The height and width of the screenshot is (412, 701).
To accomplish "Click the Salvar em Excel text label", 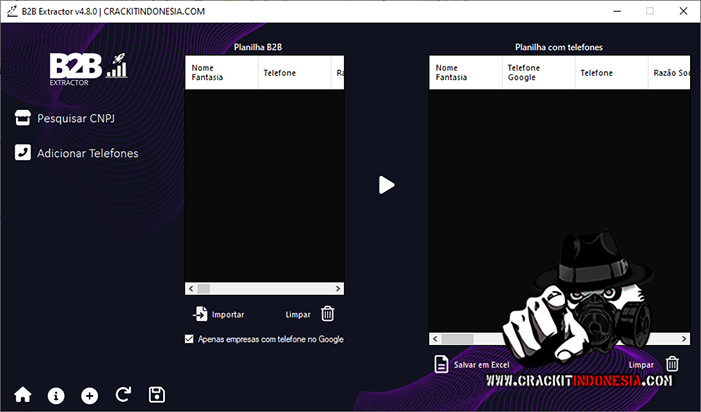I will tap(482, 365).
